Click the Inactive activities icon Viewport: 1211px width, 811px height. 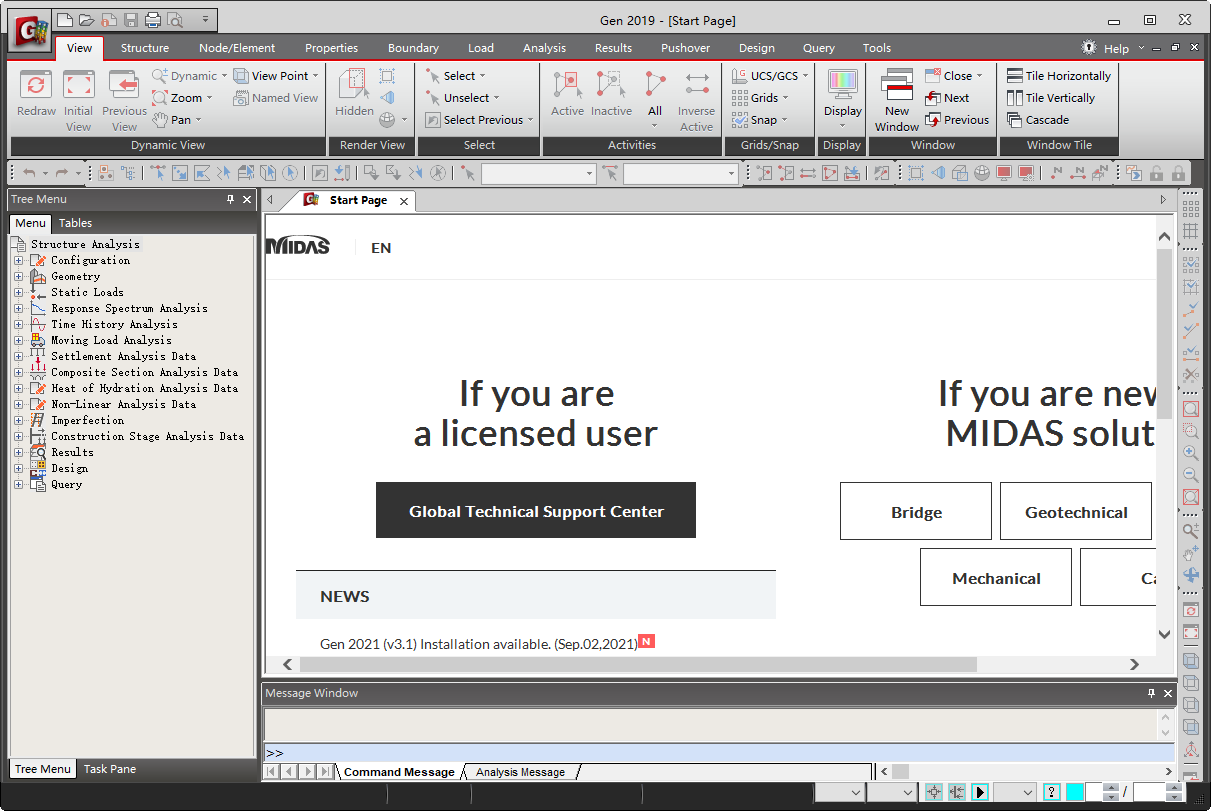click(611, 86)
